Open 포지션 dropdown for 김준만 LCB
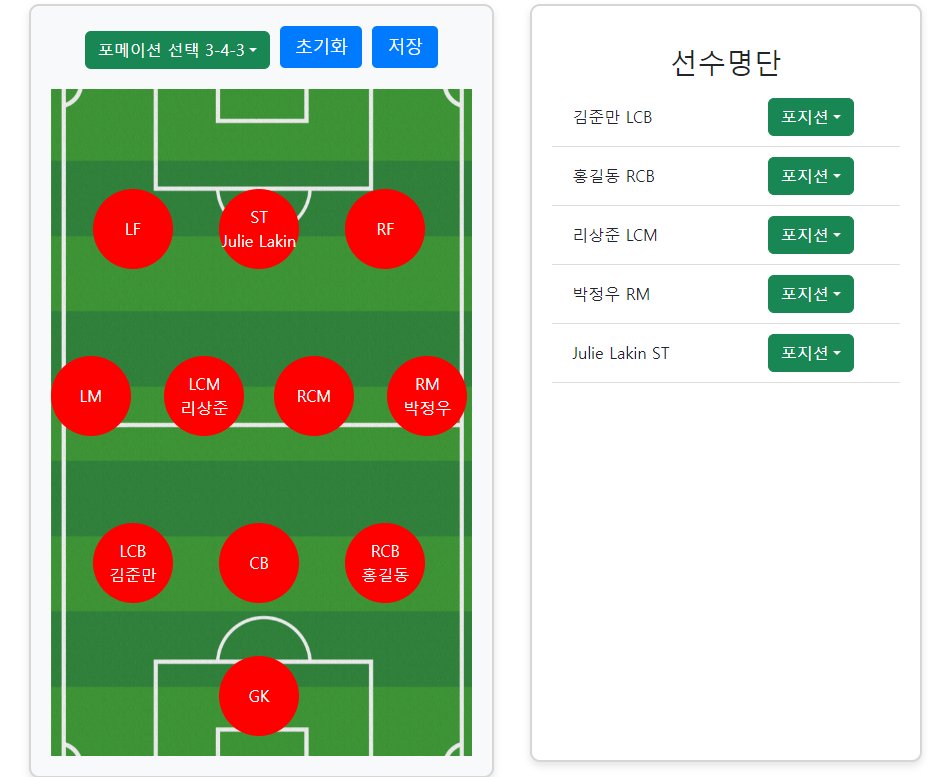This screenshot has width=928, height=777. (x=810, y=117)
